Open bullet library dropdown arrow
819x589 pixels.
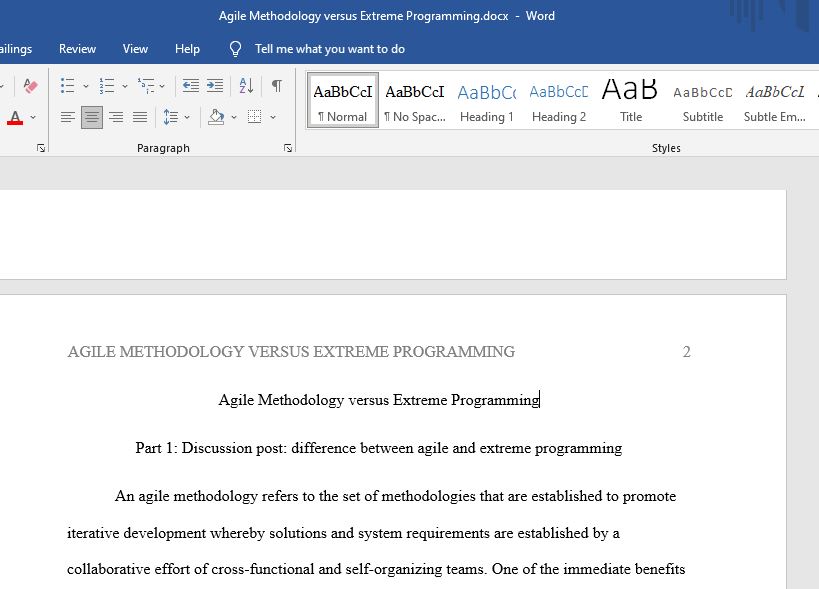pyautogui.click(x=86, y=86)
